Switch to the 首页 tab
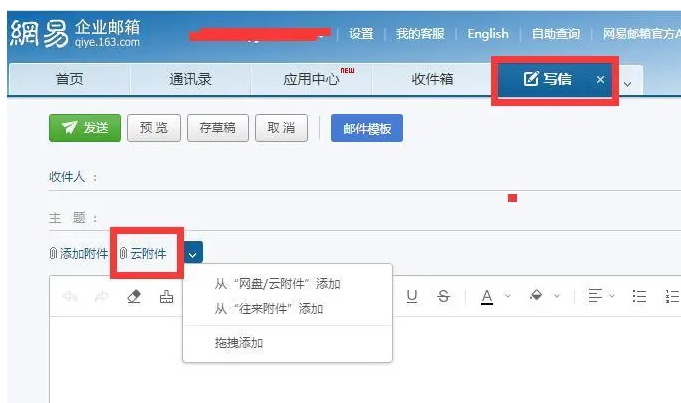 point(69,79)
